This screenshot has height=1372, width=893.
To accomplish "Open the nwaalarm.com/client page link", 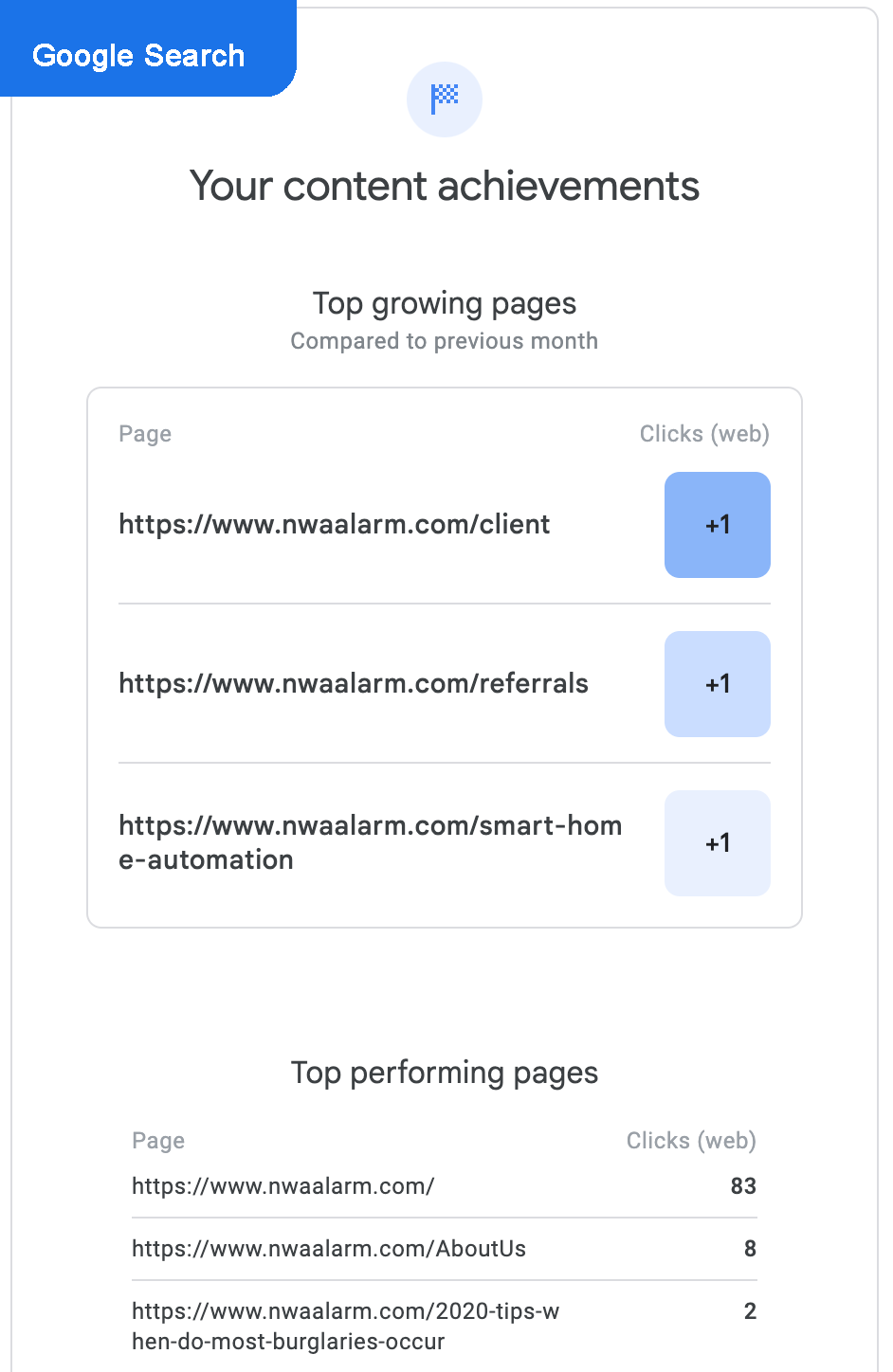I will tap(334, 525).
